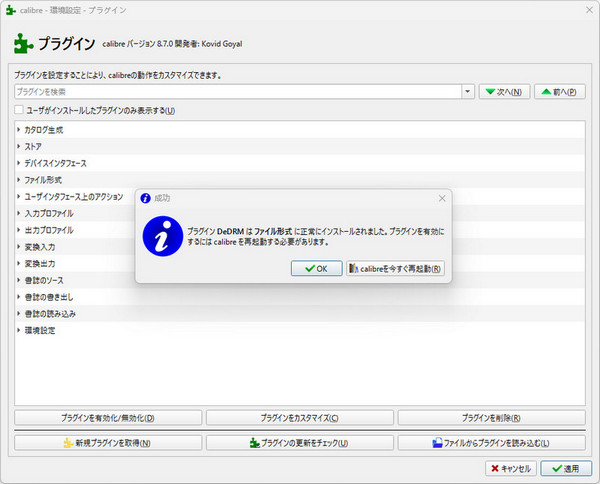Viewport: 600px width, 484px height.
Task: Click the キャンセル button
Action: pos(511,468)
